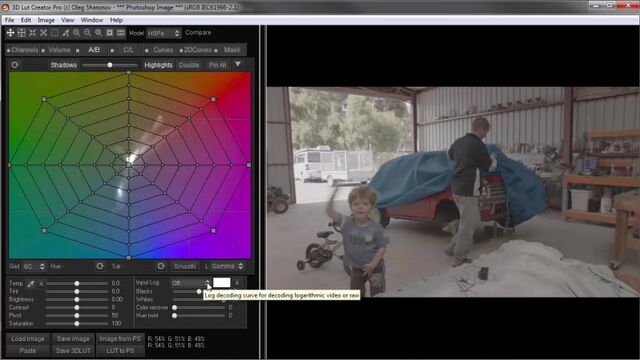Click the Saturation slider handle
640x360 pixels.
pos(77,323)
